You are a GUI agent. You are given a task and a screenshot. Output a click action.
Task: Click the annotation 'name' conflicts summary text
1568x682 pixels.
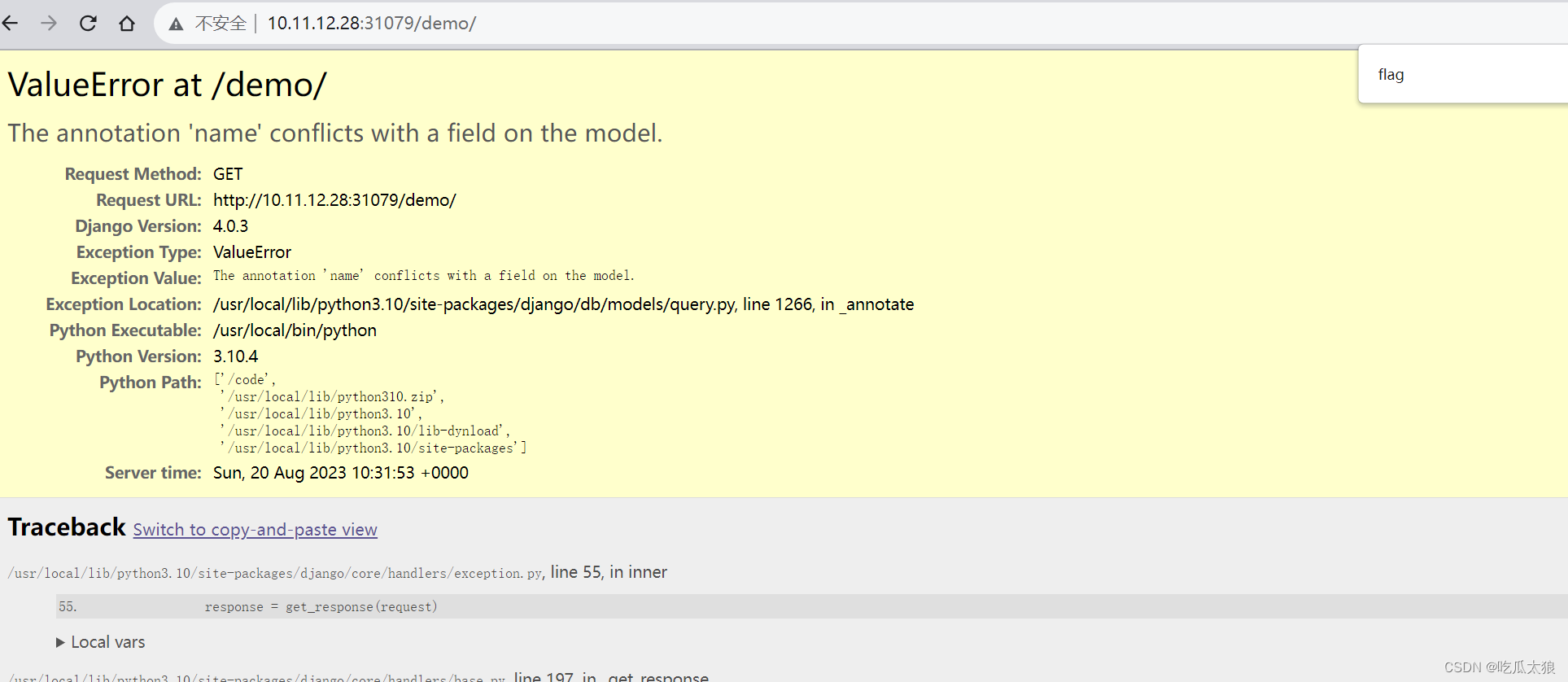point(335,133)
